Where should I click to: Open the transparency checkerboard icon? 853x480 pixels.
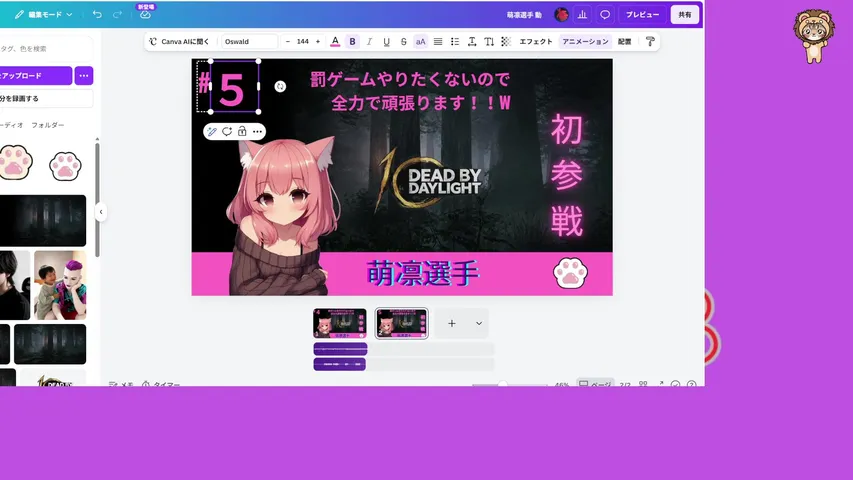point(506,41)
